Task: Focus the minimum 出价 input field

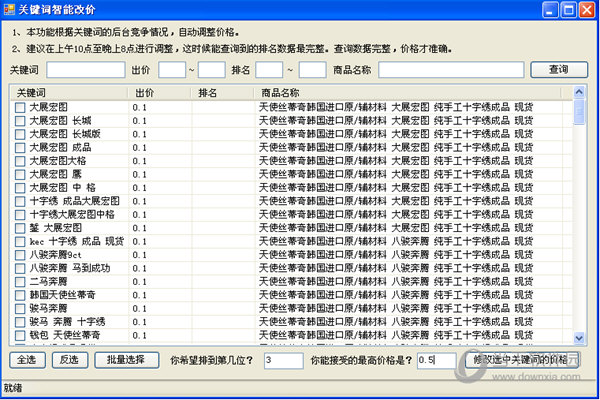Action: pos(172,70)
